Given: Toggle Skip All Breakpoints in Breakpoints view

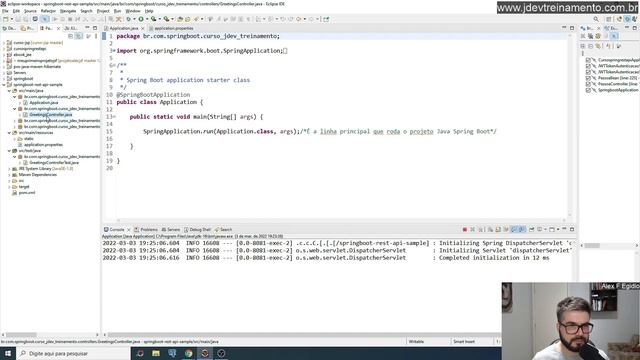Looking at the screenshot, I should point(614,36).
